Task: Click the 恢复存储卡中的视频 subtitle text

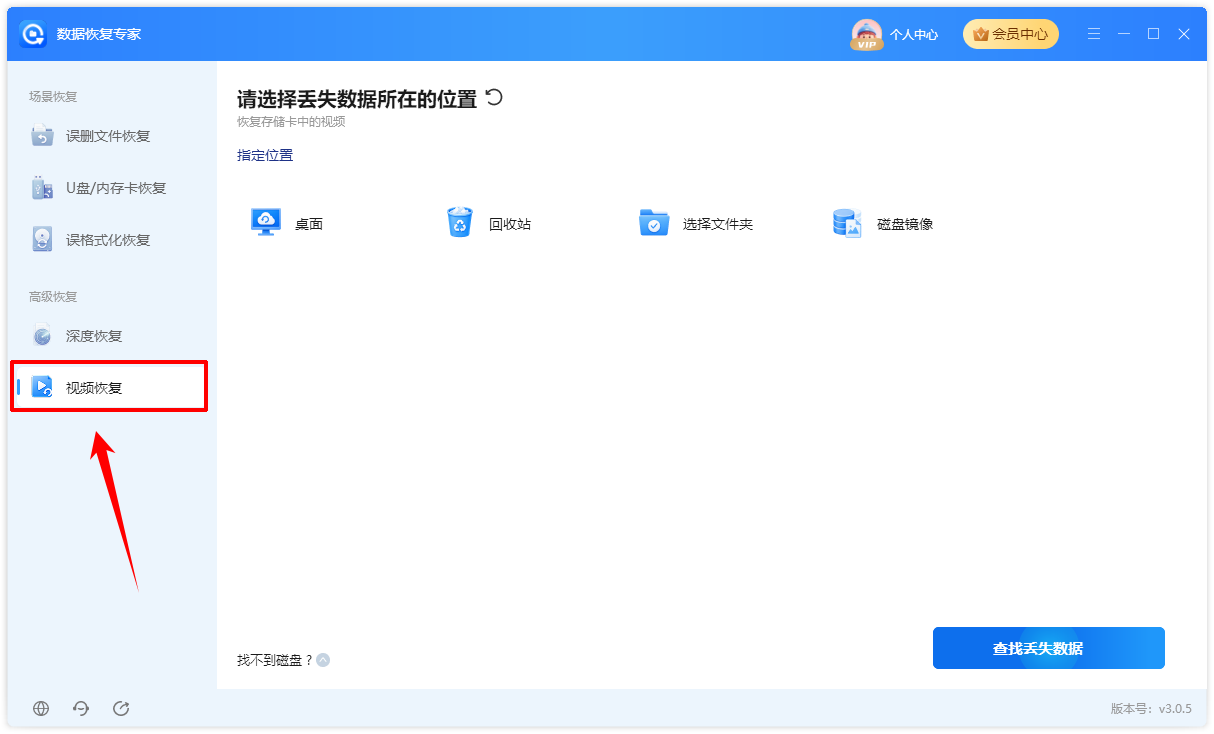Action: point(291,122)
